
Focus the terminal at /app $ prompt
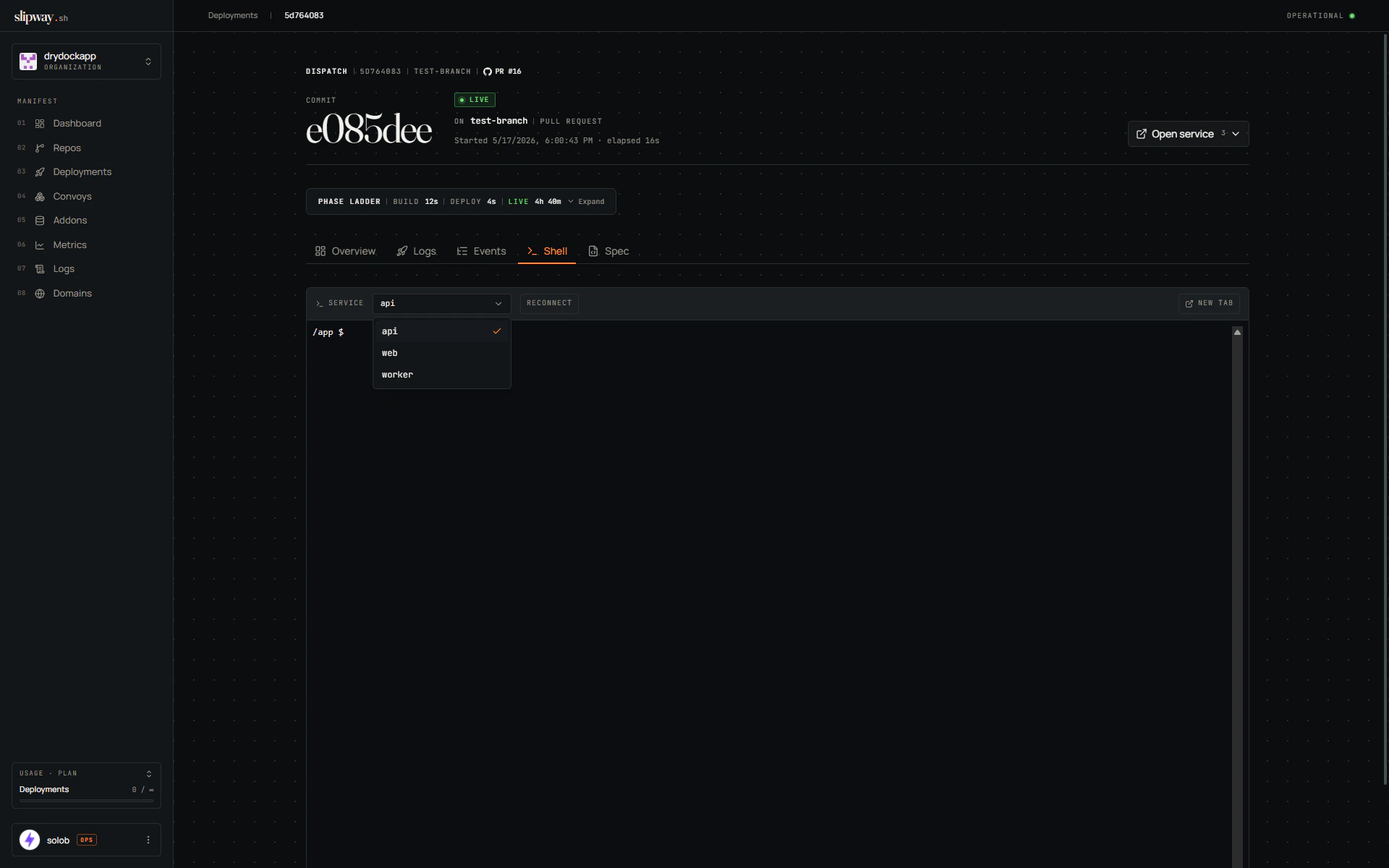328,333
